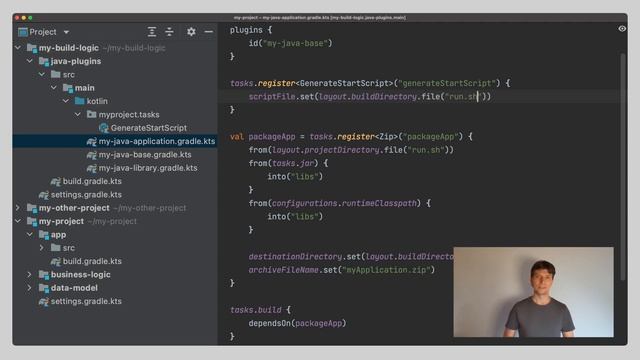
Task: Click the my-java-library.gradle.kts Gradle icon
Action: pos(91,168)
